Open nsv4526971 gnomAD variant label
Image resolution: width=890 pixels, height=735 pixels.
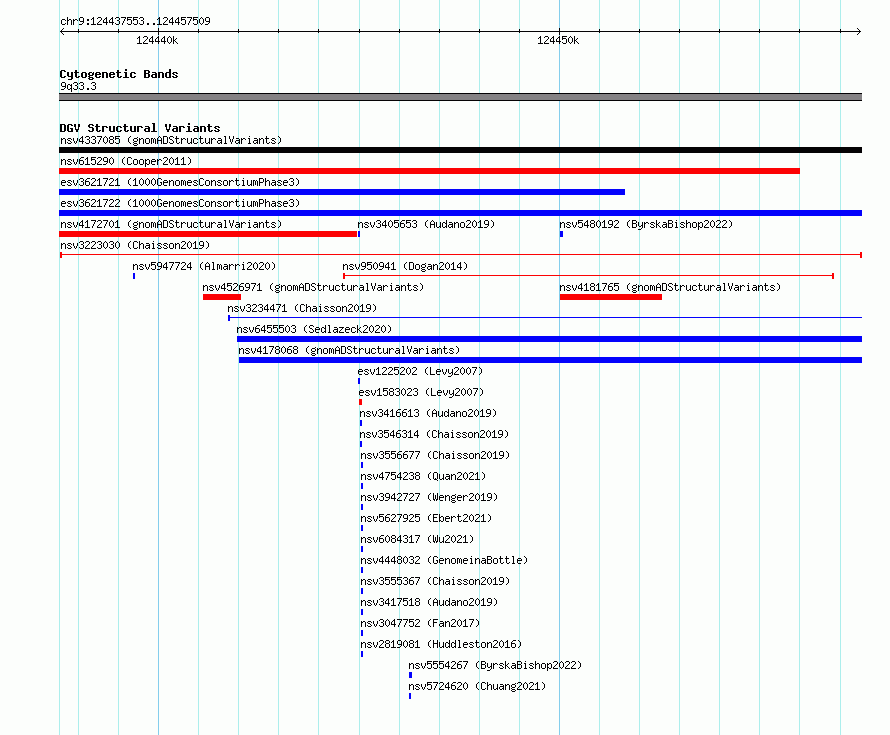[x=313, y=287]
